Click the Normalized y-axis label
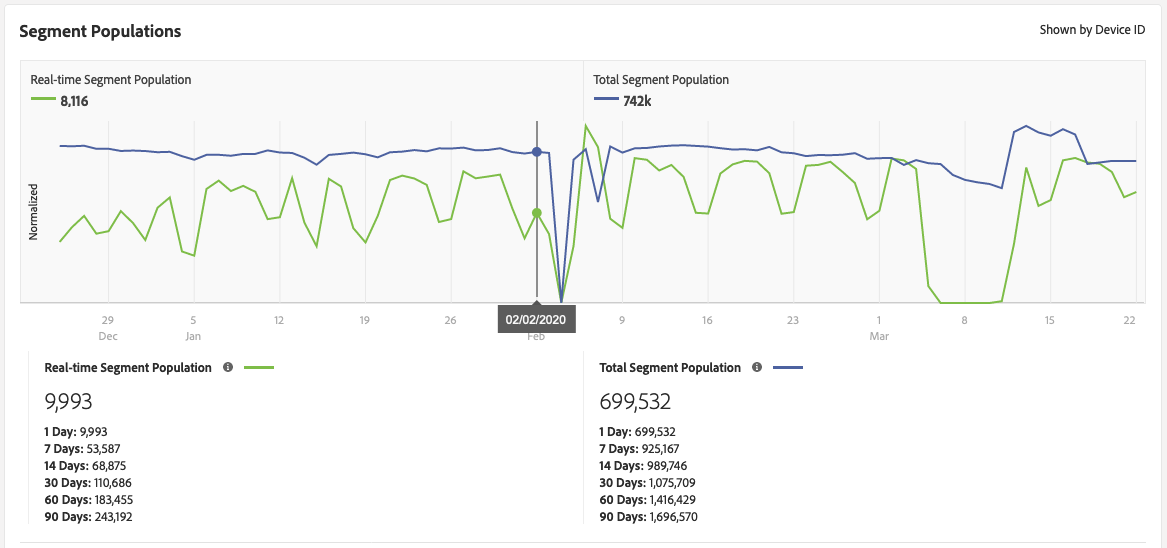This screenshot has height=548, width=1167. 33,211
